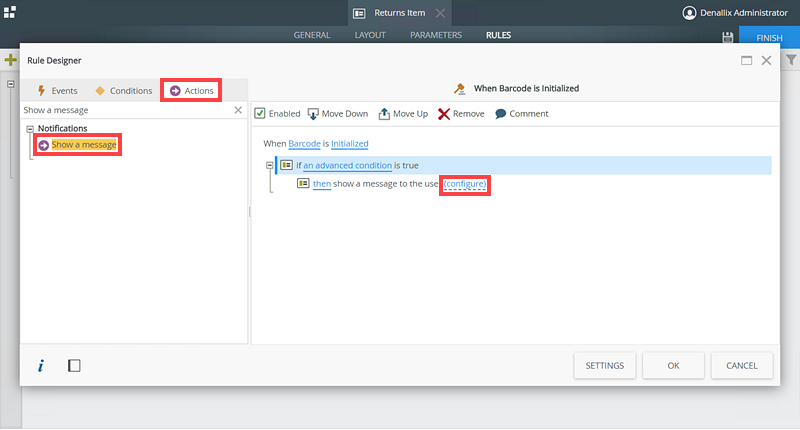
Task: Collapse the Notifications tree node
Action: pos(30,129)
